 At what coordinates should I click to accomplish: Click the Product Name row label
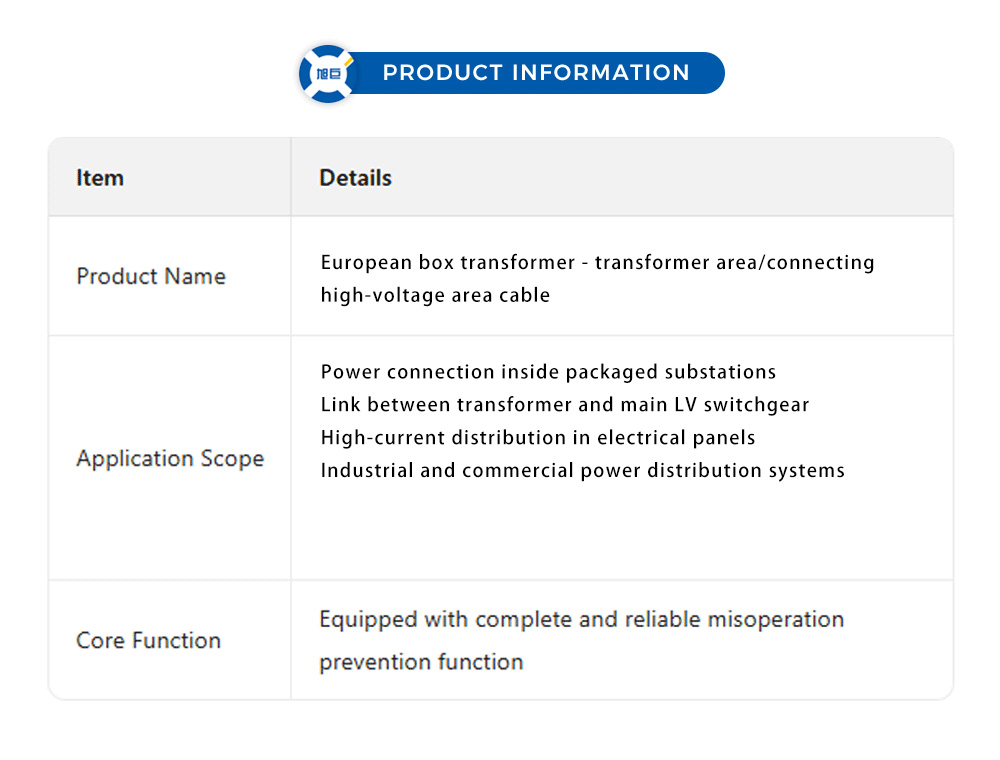coord(151,276)
